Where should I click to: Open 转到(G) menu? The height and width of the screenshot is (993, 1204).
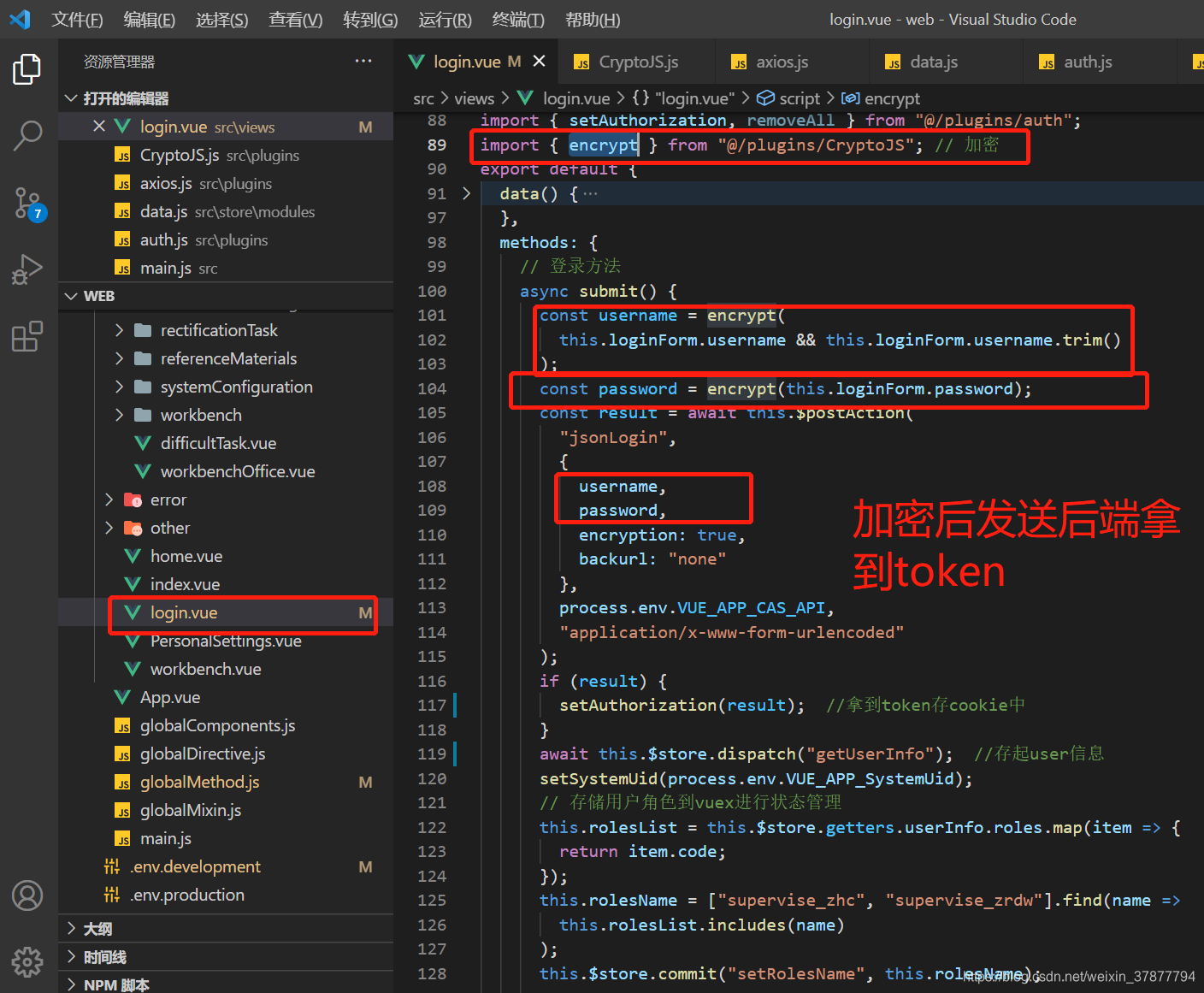coord(370,19)
